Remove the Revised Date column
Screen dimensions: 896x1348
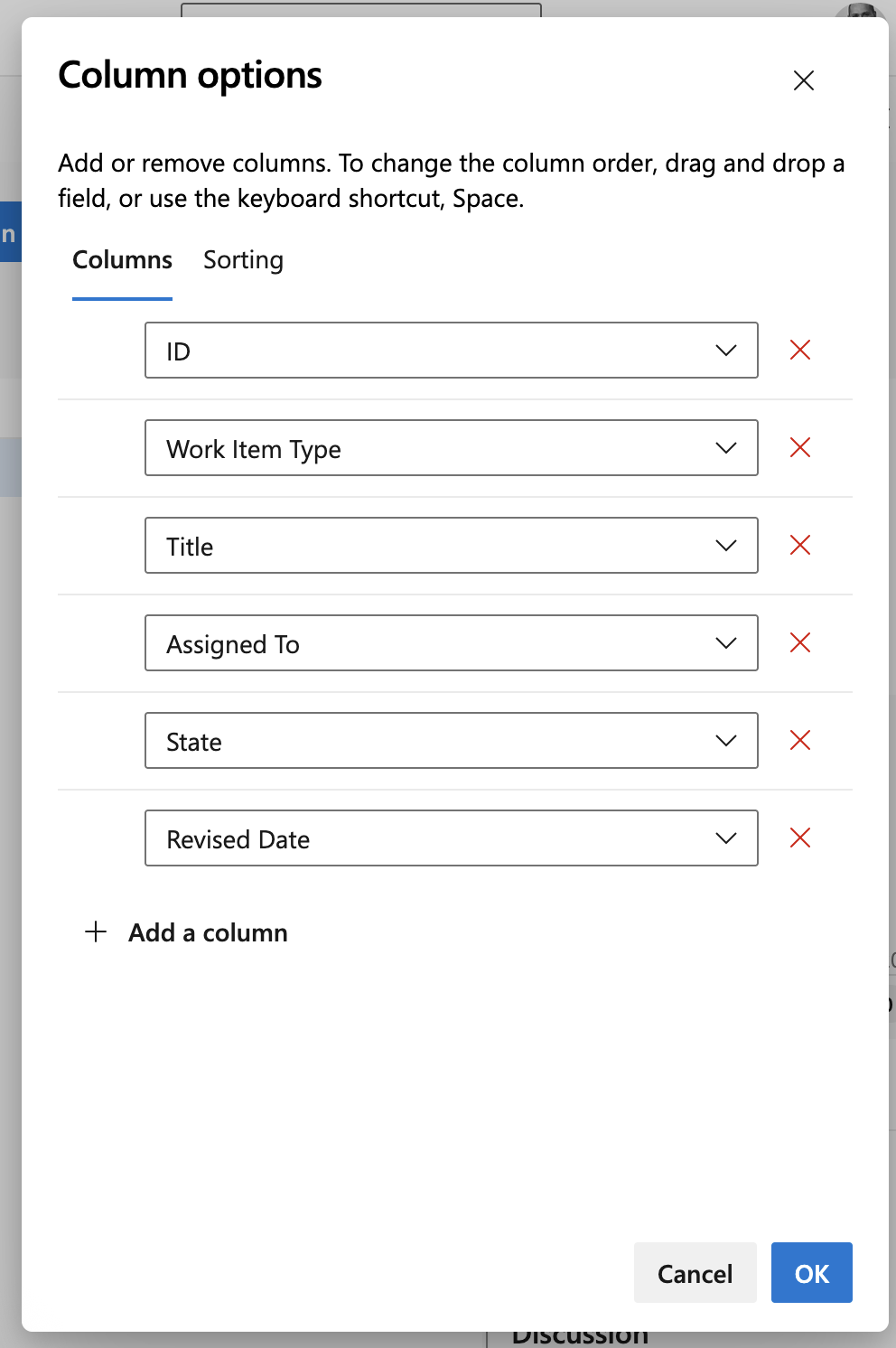(799, 838)
